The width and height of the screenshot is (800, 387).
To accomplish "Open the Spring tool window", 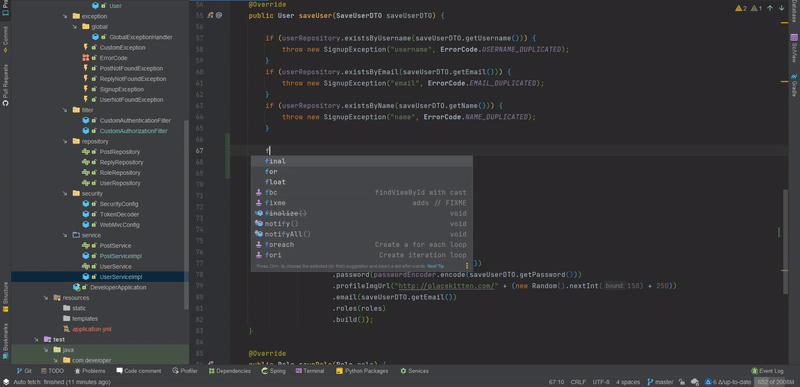I will [273, 371].
